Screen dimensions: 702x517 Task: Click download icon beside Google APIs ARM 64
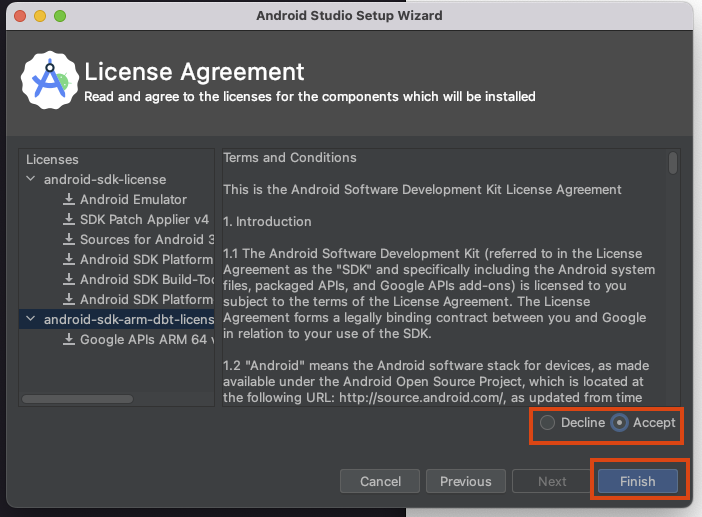(x=68, y=339)
